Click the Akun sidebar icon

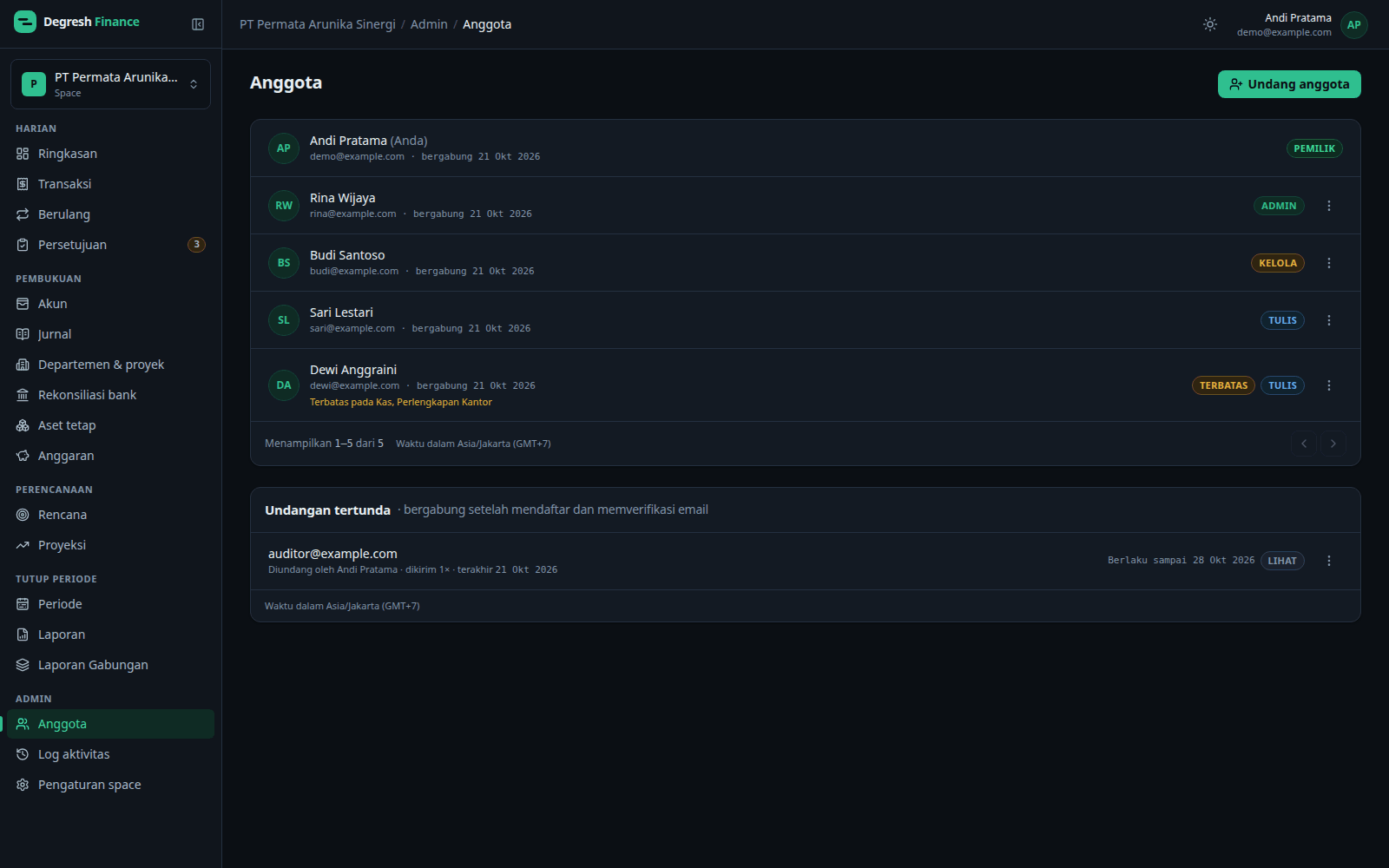23,304
